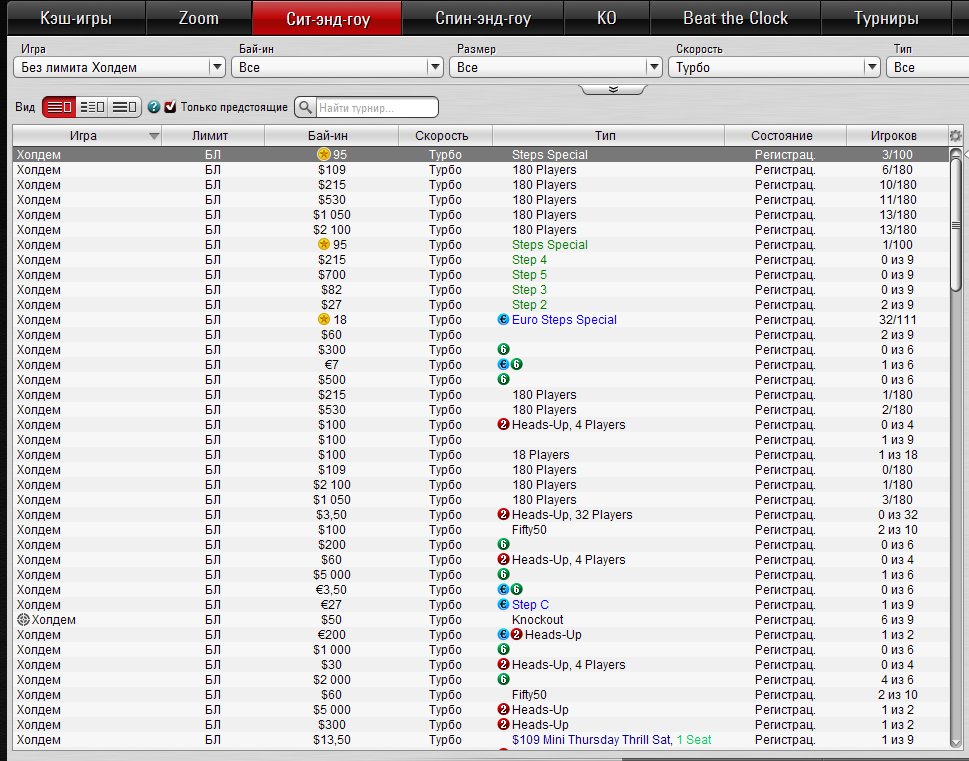Switch to Beat the Clock tab

tap(735, 18)
